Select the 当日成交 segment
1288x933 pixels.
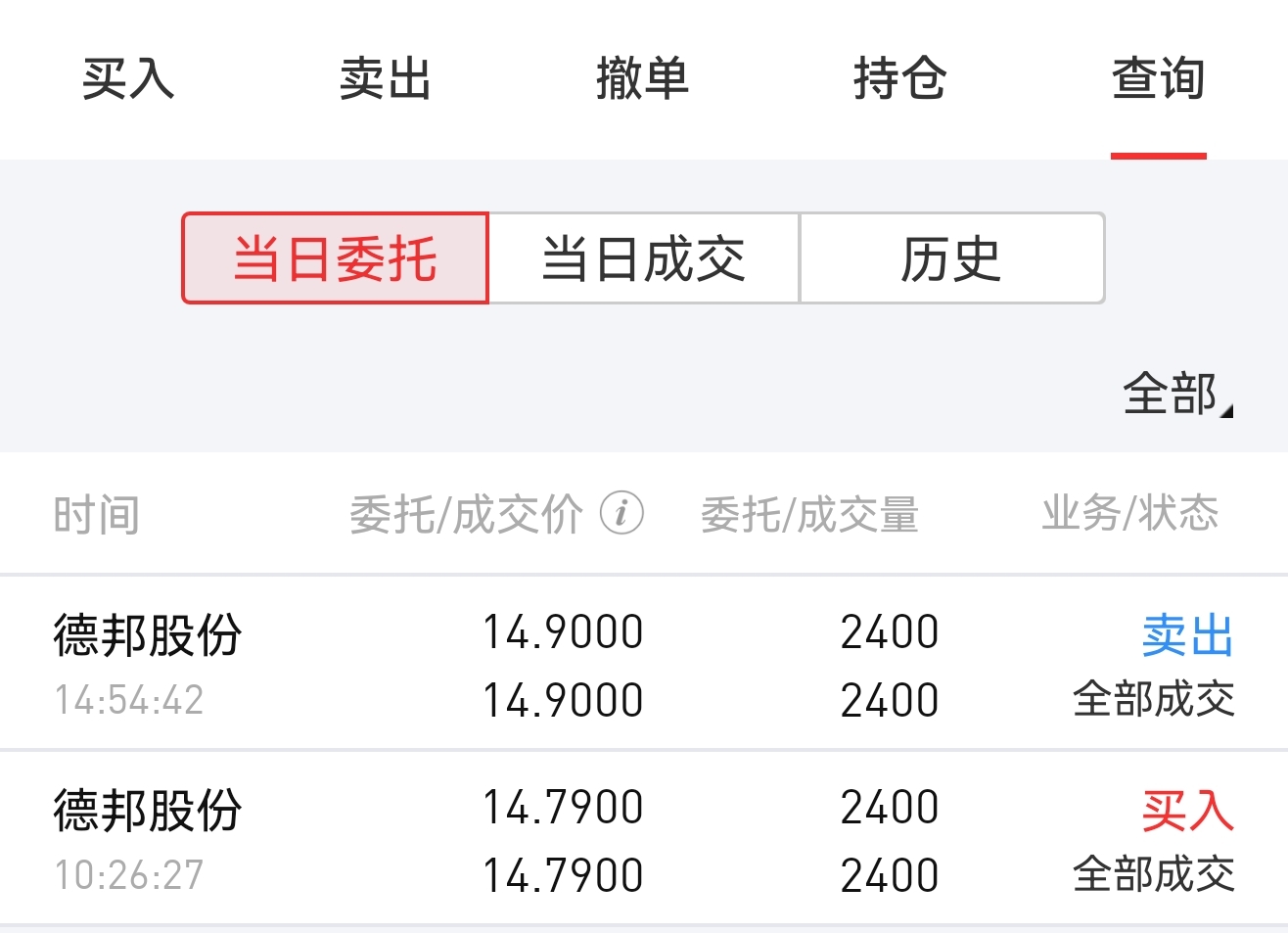point(644,258)
